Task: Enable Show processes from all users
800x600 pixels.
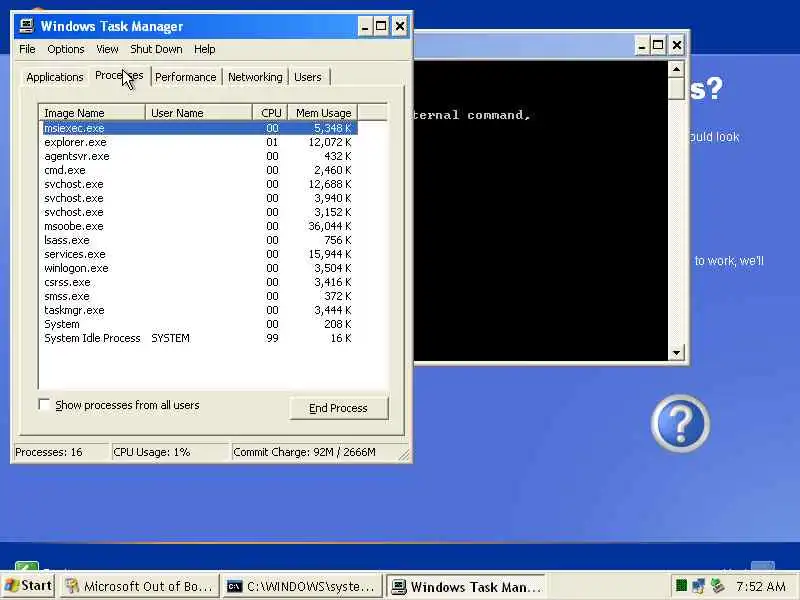Action: (44, 405)
